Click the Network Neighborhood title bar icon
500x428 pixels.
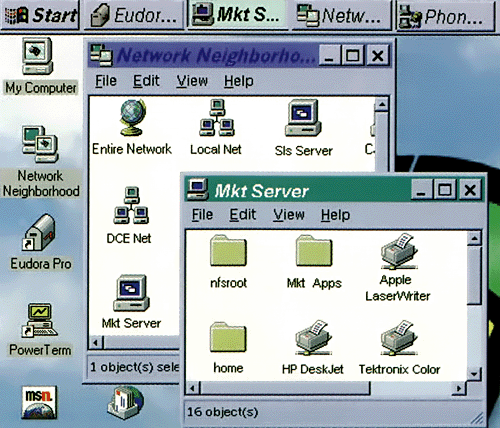[x=101, y=55]
